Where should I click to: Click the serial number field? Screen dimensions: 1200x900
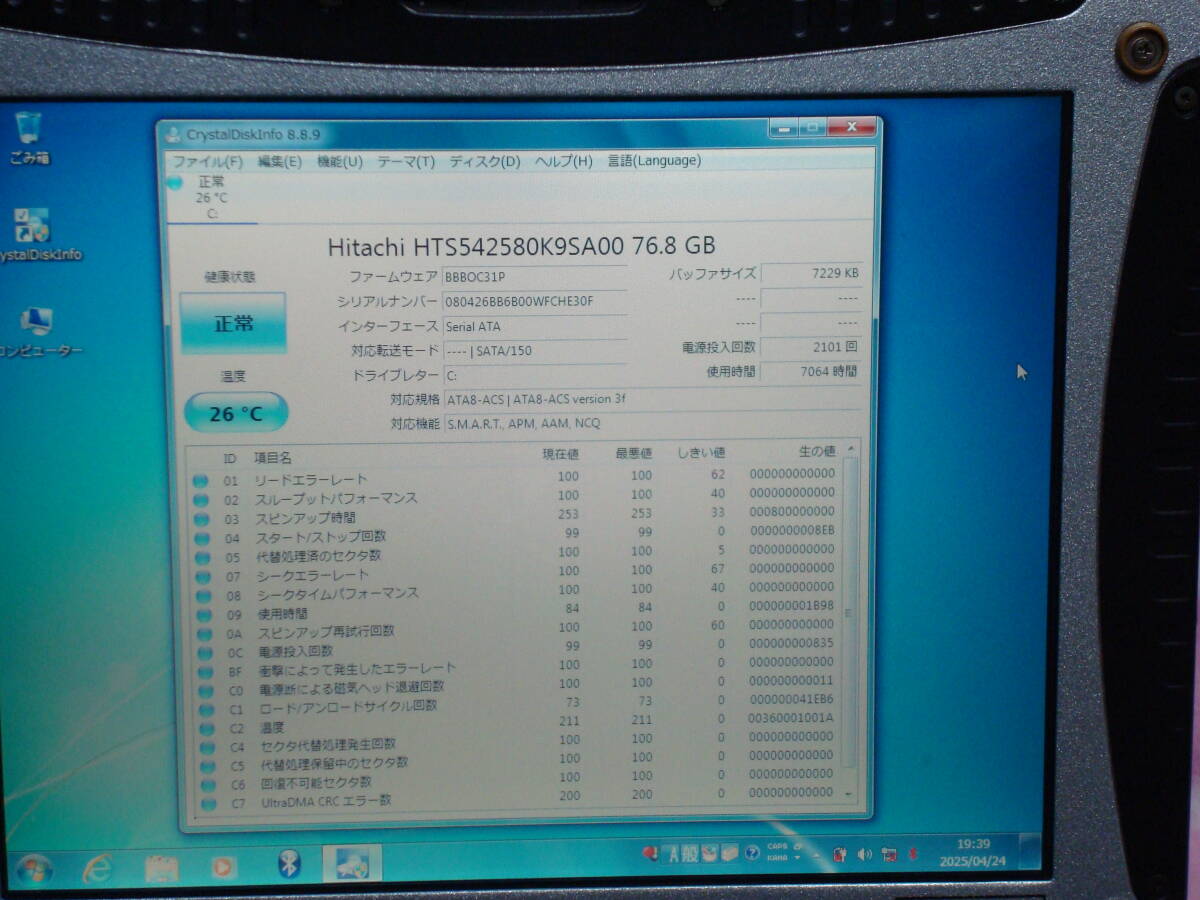click(x=535, y=301)
